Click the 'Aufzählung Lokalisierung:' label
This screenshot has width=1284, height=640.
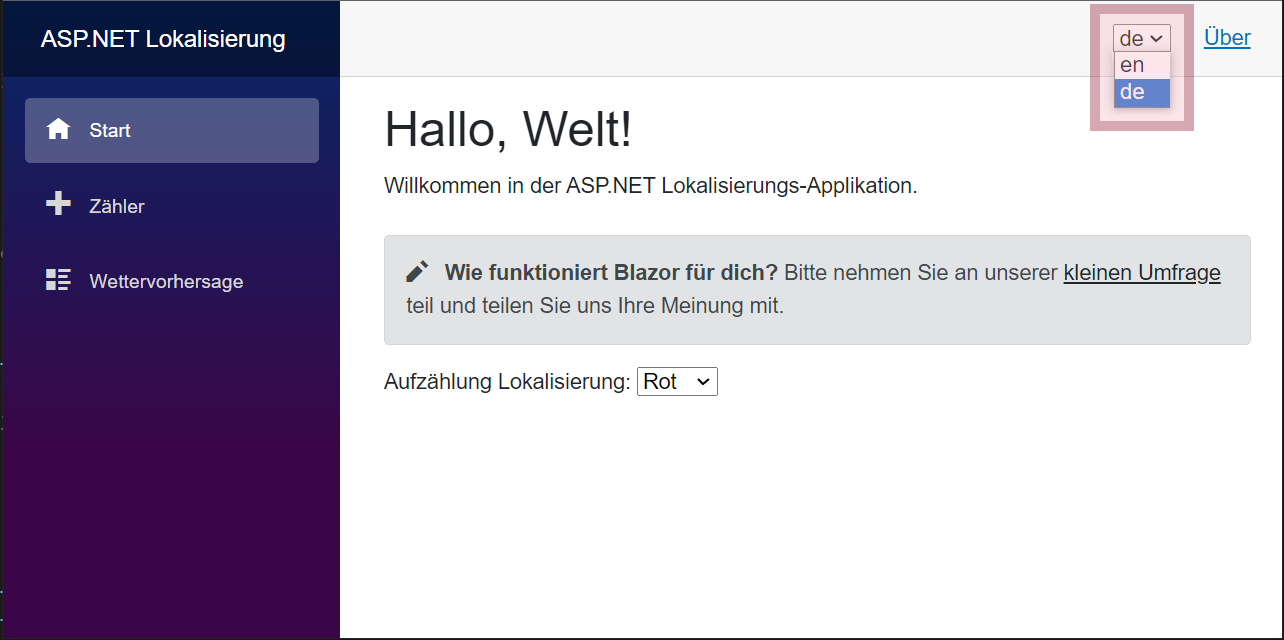[x=507, y=382]
